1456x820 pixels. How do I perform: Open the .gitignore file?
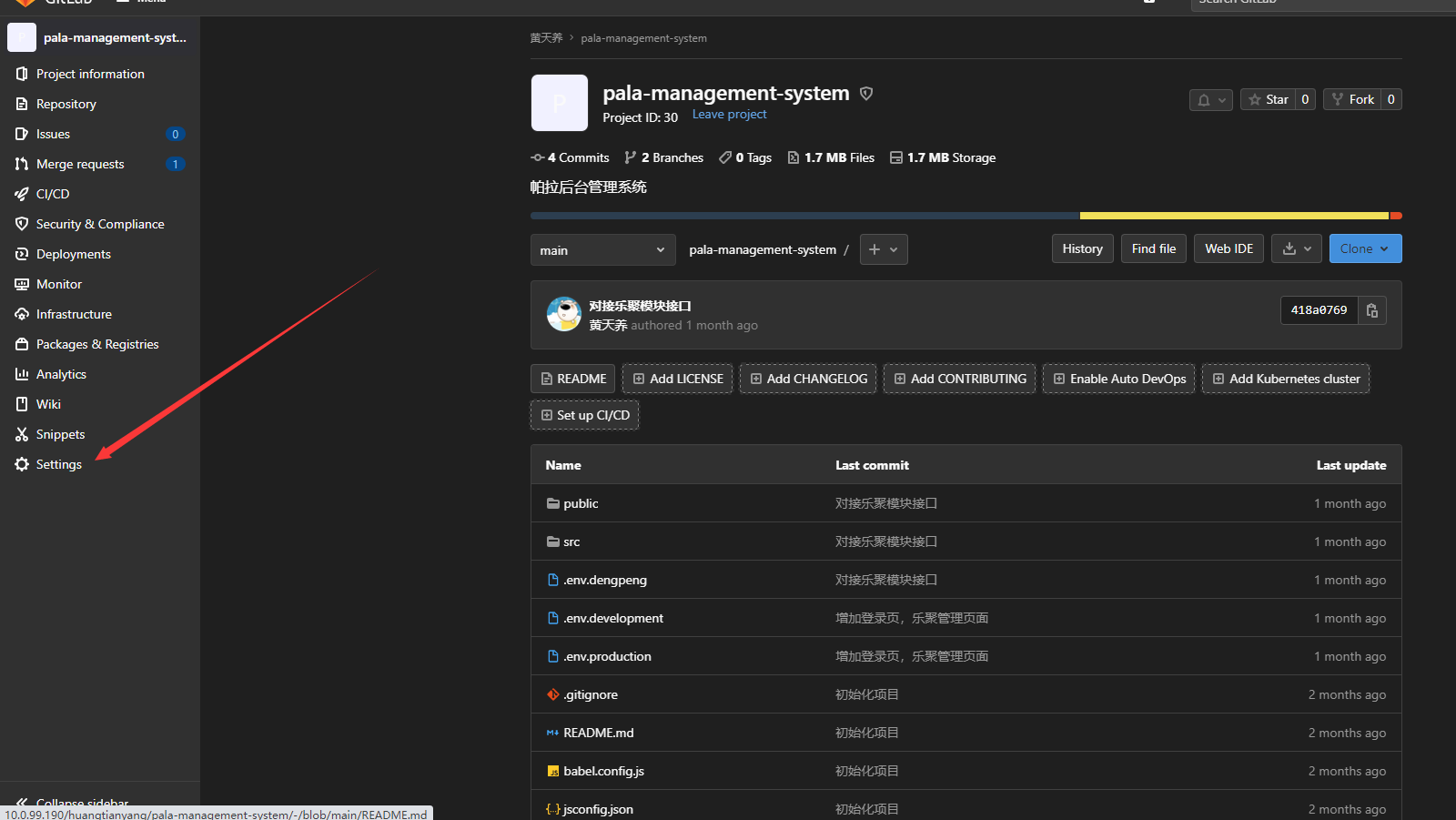click(591, 694)
